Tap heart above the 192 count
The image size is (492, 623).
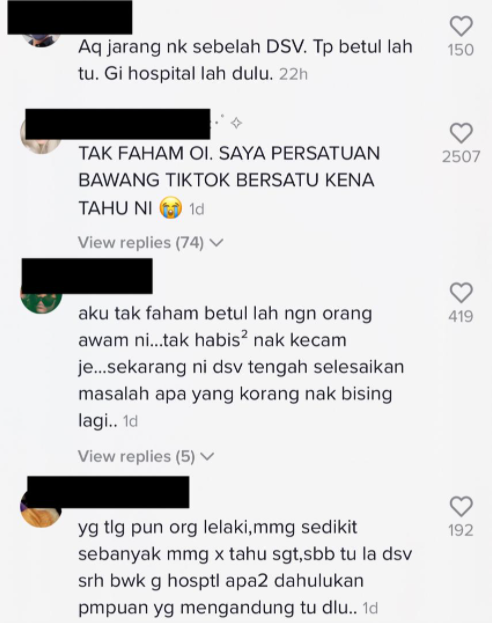coord(461,507)
